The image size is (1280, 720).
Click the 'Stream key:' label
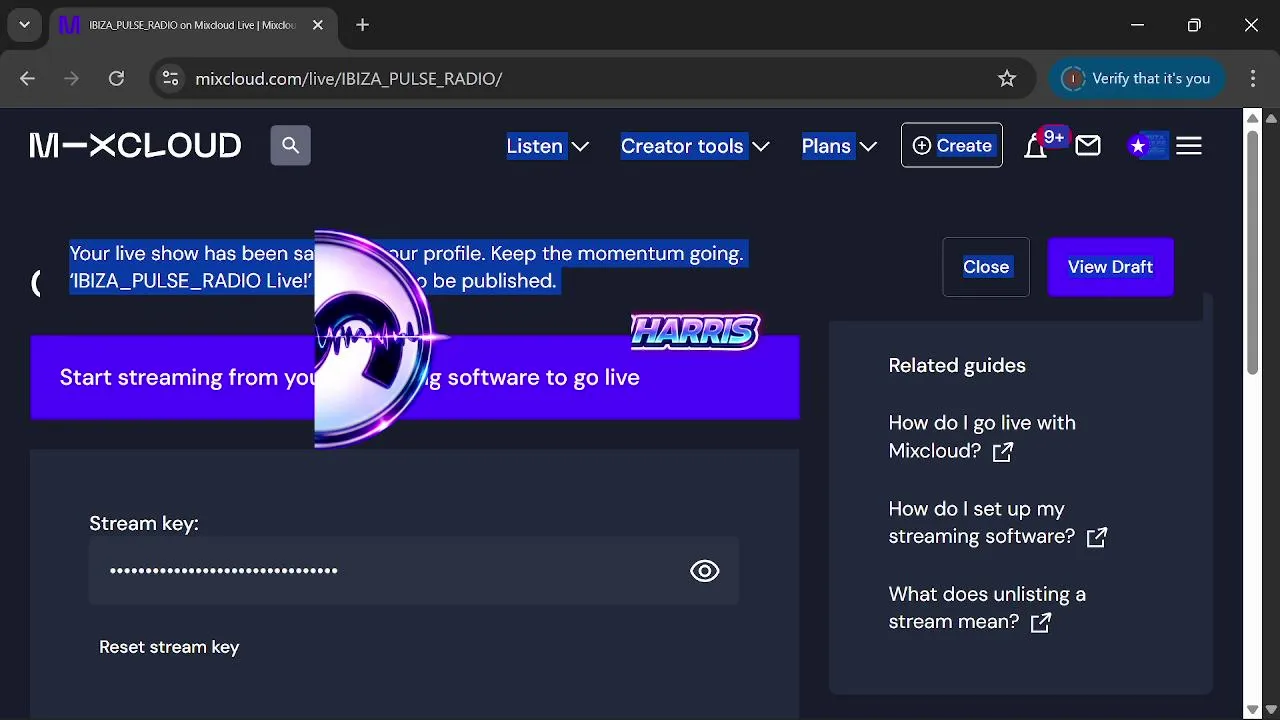[144, 523]
